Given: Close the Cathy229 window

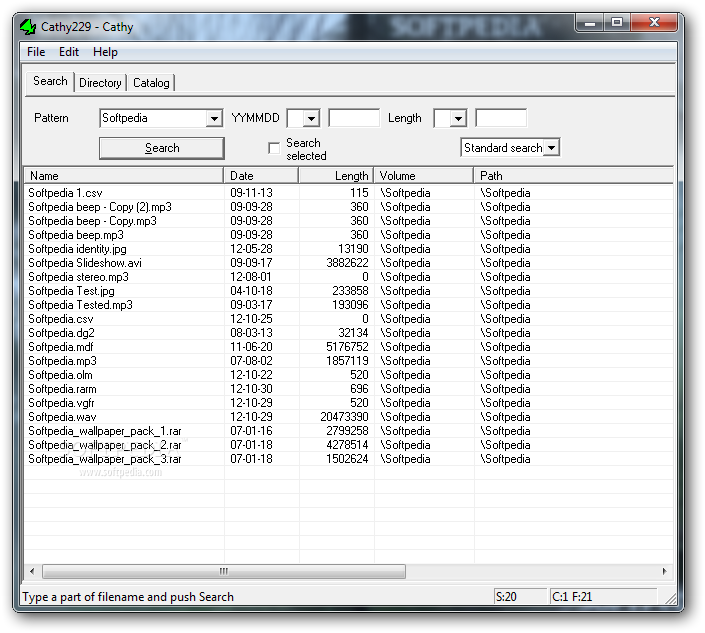Looking at the screenshot, I should (x=654, y=22).
